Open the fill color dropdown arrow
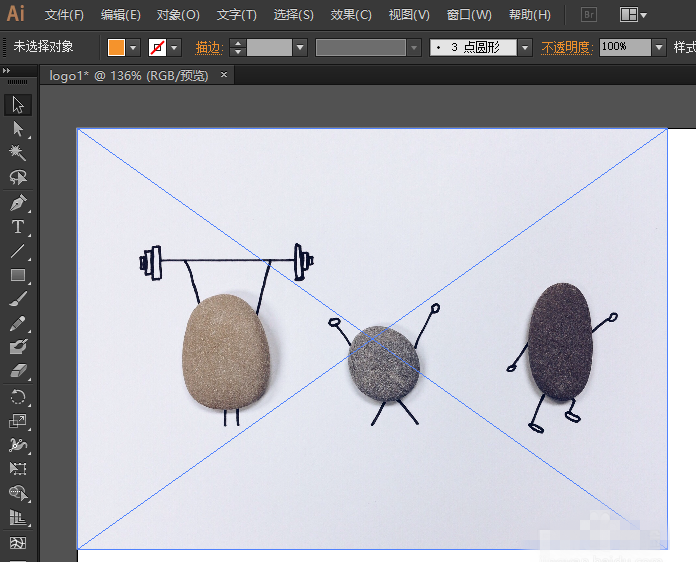This screenshot has height=562, width=696. point(133,47)
